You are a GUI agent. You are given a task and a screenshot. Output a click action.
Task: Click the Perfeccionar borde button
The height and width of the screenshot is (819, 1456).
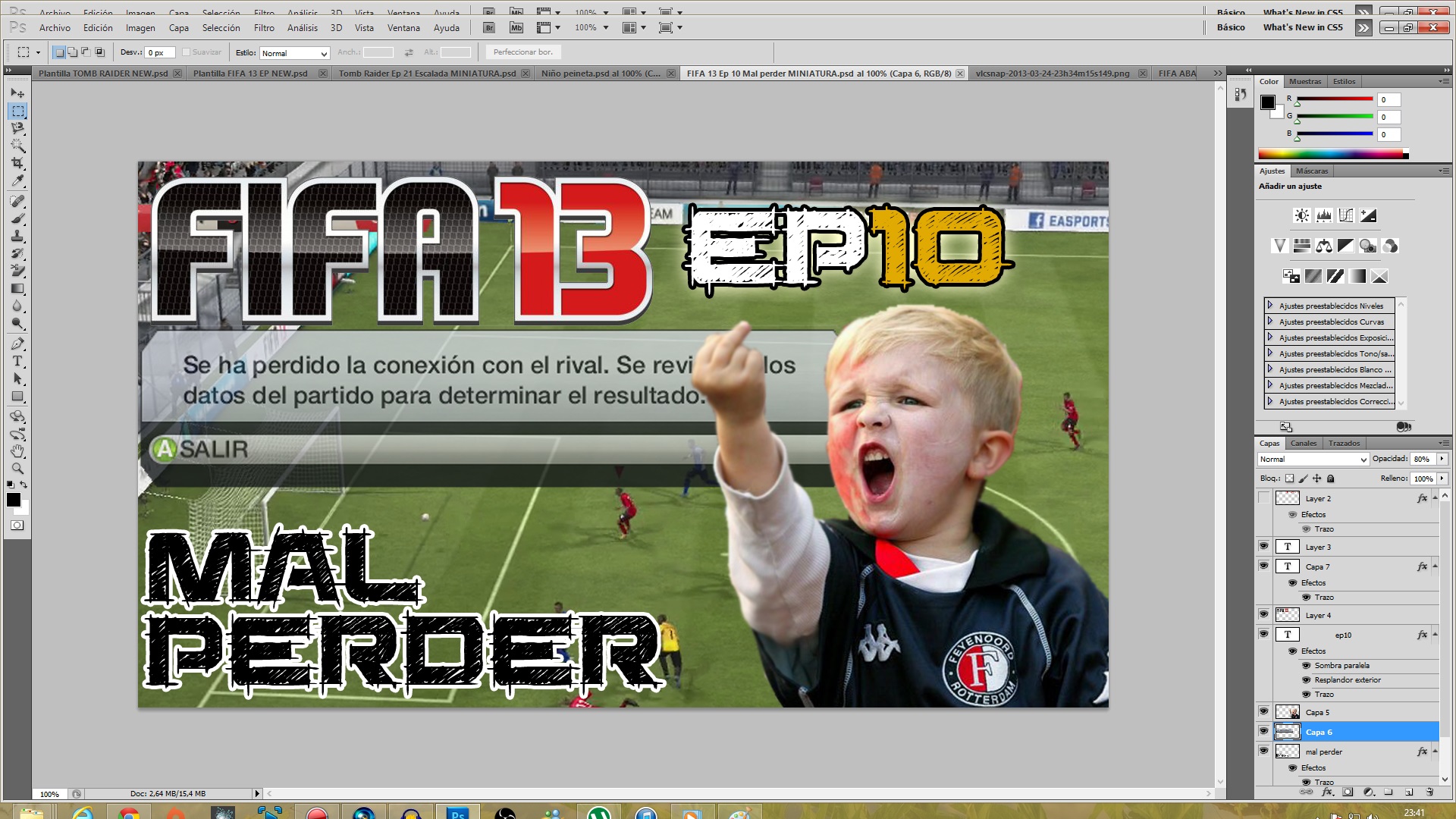[522, 52]
